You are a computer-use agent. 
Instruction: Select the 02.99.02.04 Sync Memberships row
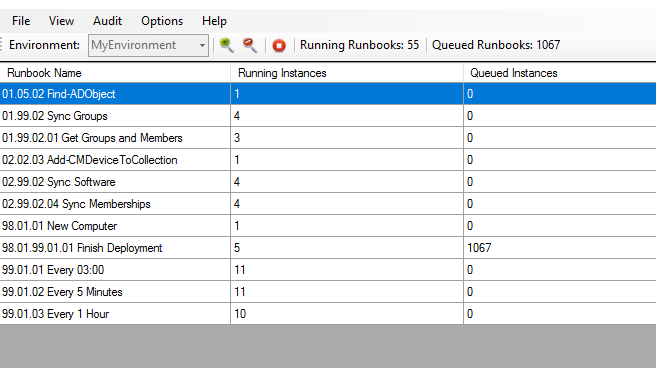coord(328,204)
